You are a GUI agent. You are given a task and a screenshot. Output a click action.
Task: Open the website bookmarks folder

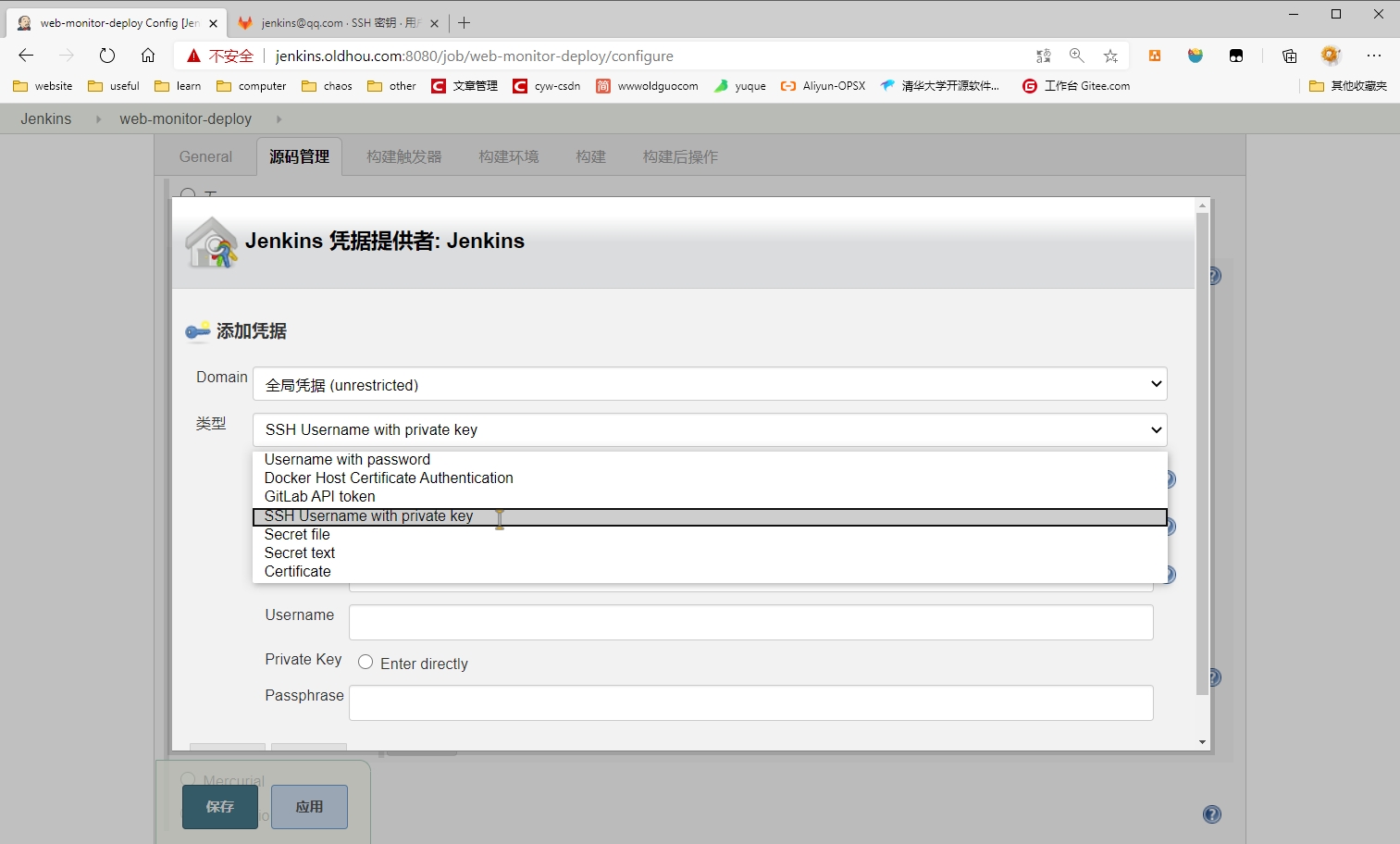43,86
